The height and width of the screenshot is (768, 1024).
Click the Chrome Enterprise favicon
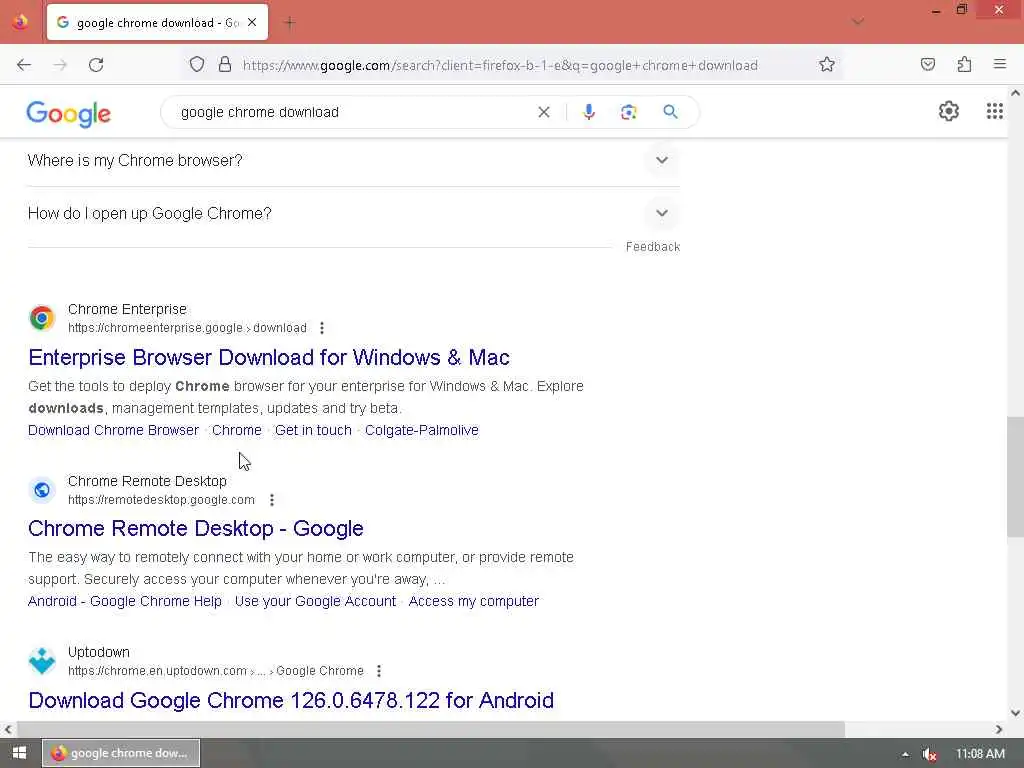42,318
